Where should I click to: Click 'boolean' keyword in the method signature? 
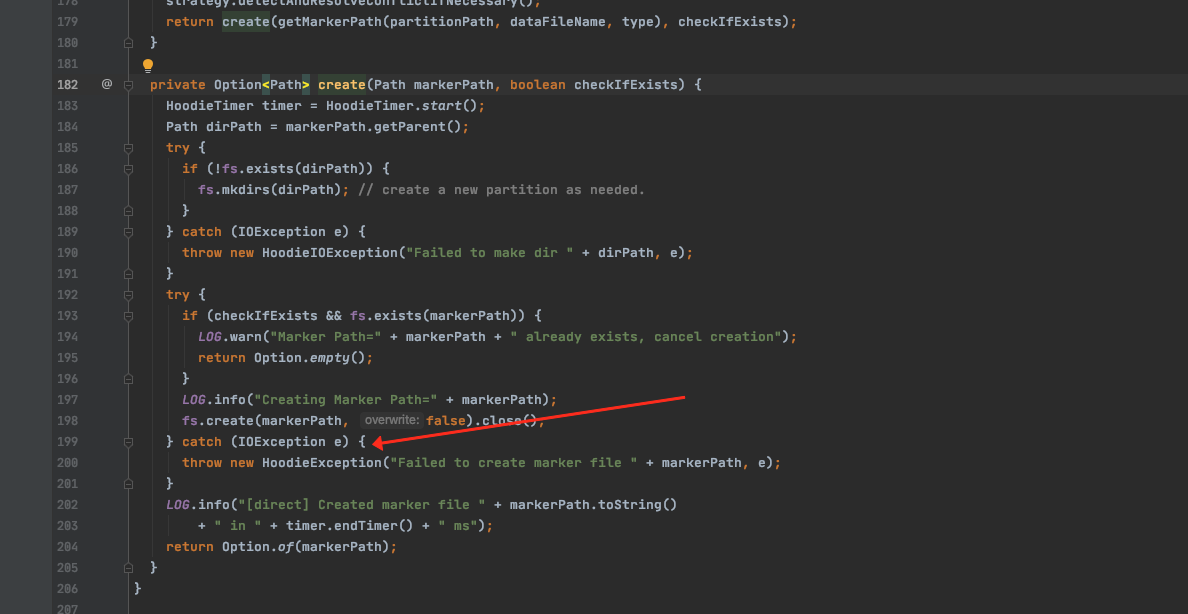coord(538,84)
